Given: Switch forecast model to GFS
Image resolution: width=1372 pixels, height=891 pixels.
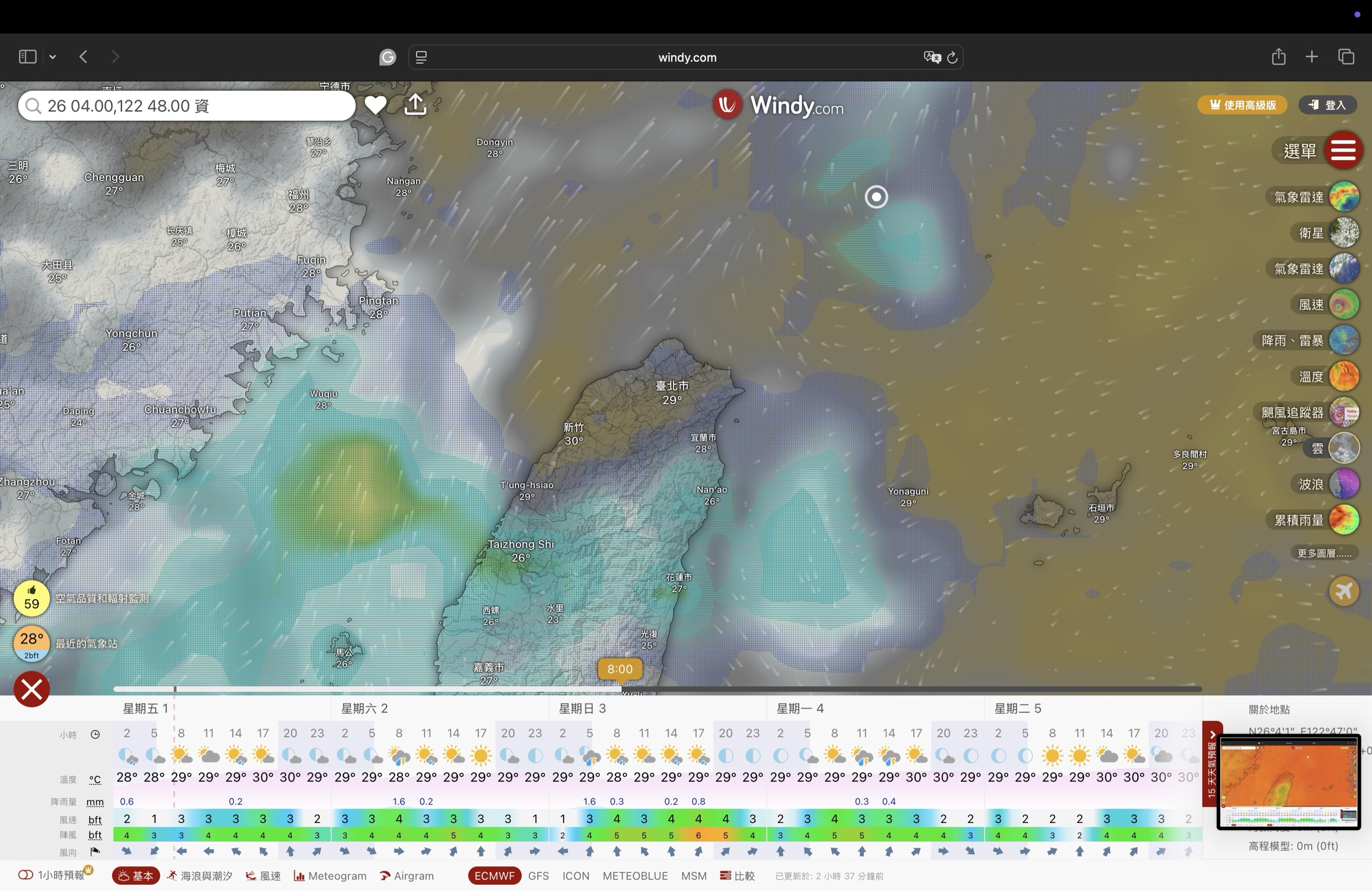Looking at the screenshot, I should coord(538,875).
